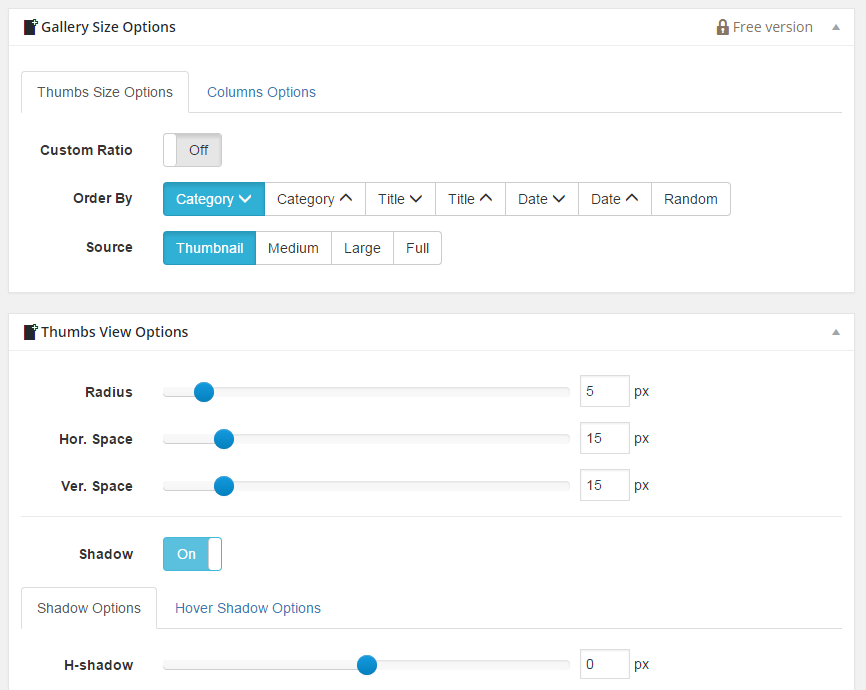Image resolution: width=866 pixels, height=690 pixels.
Task: Focus the Hor. Space px value field
Action: (x=605, y=438)
